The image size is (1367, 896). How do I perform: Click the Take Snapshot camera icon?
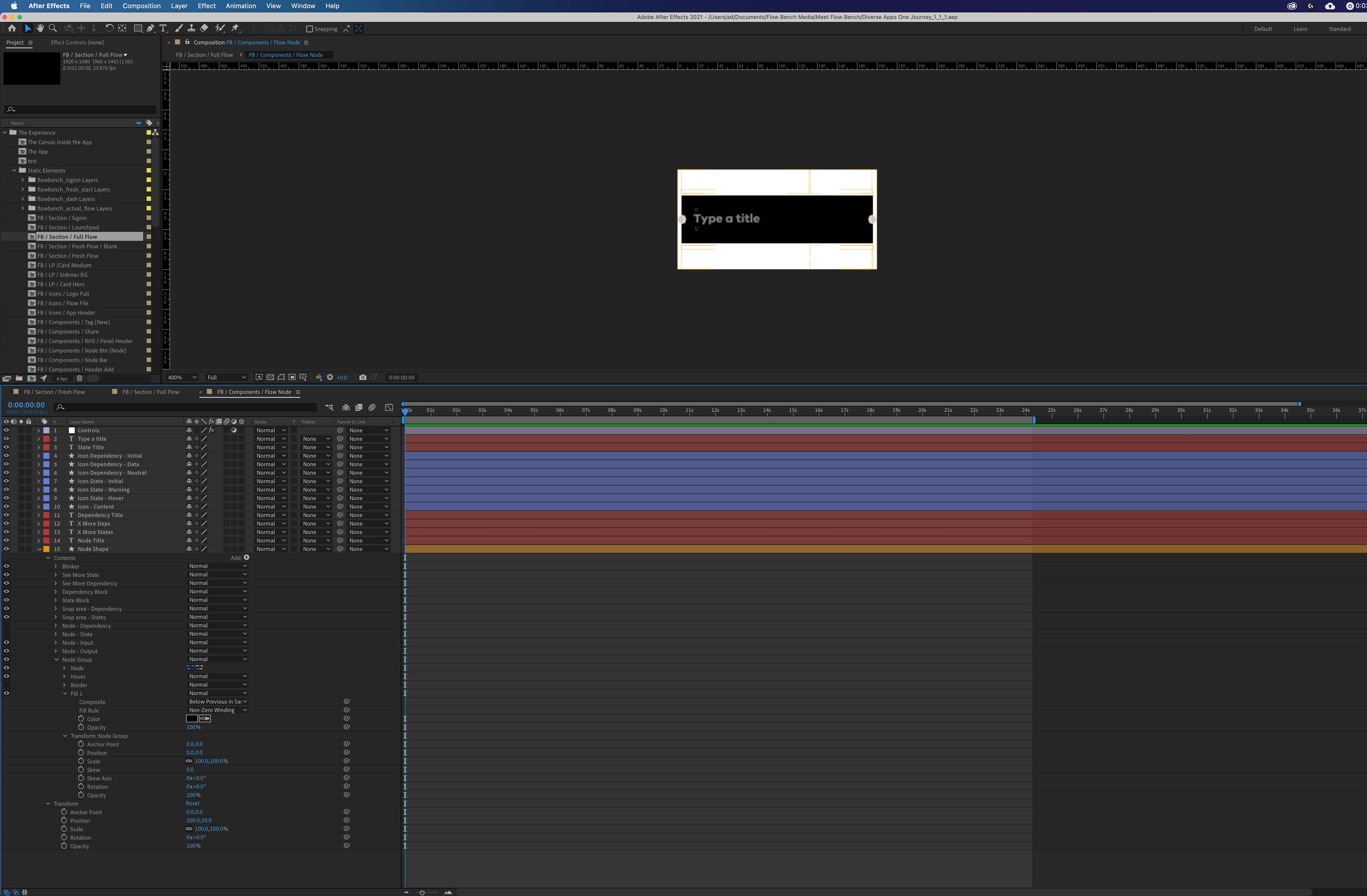point(362,377)
